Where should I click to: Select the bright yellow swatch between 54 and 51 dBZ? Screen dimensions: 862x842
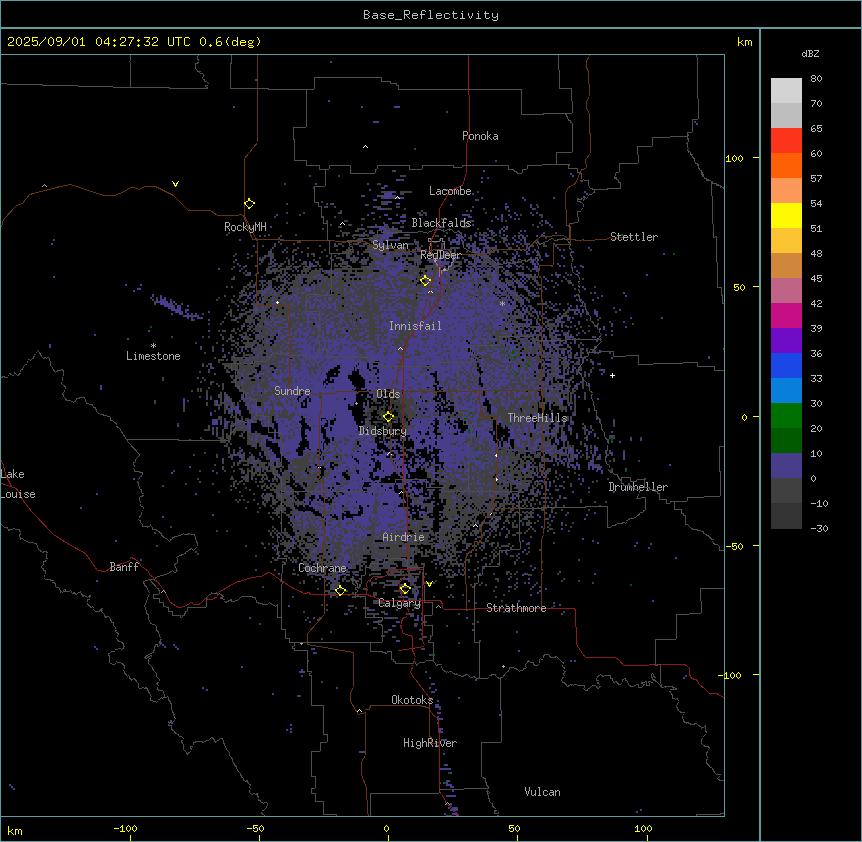pos(786,215)
